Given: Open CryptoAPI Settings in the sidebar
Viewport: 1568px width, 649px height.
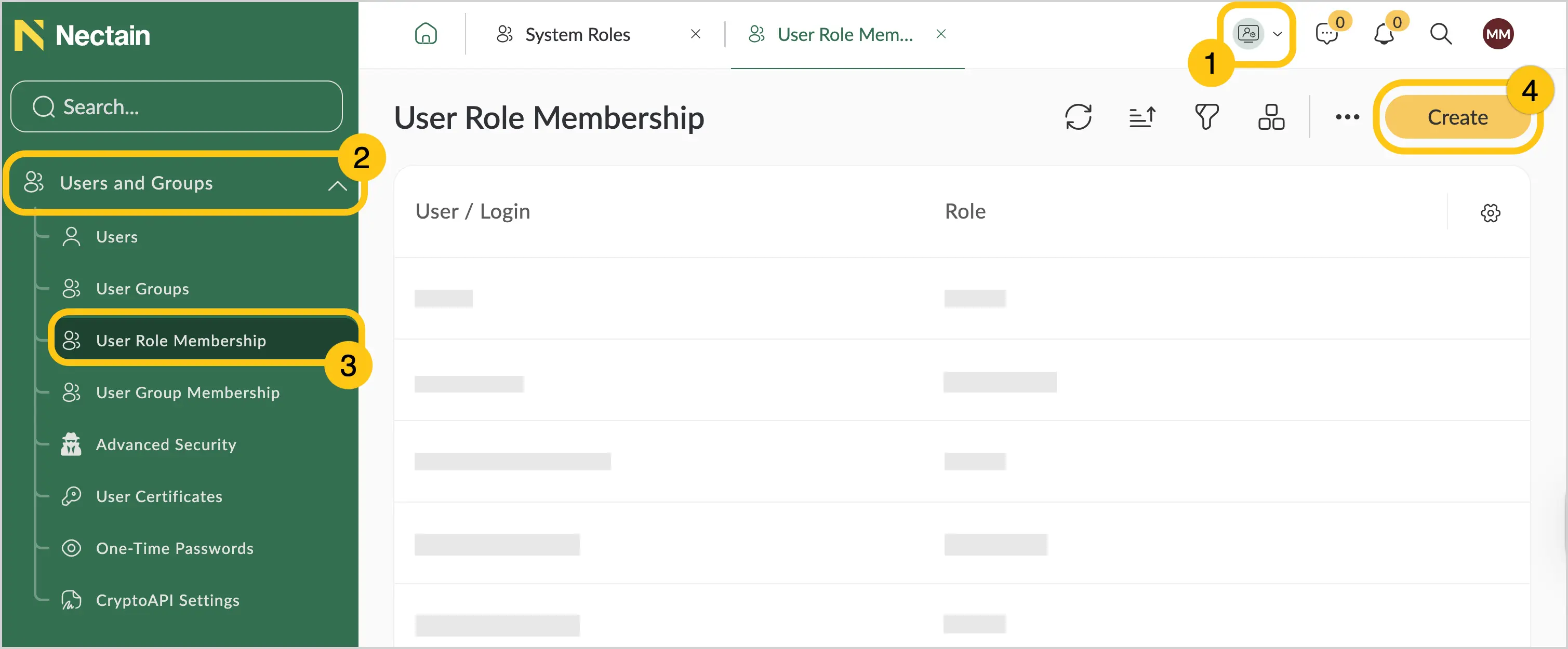Looking at the screenshot, I should [167, 600].
